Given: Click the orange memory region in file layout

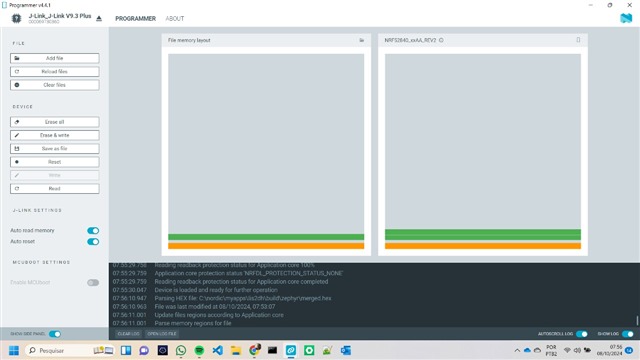Looking at the screenshot, I should (x=266, y=246).
